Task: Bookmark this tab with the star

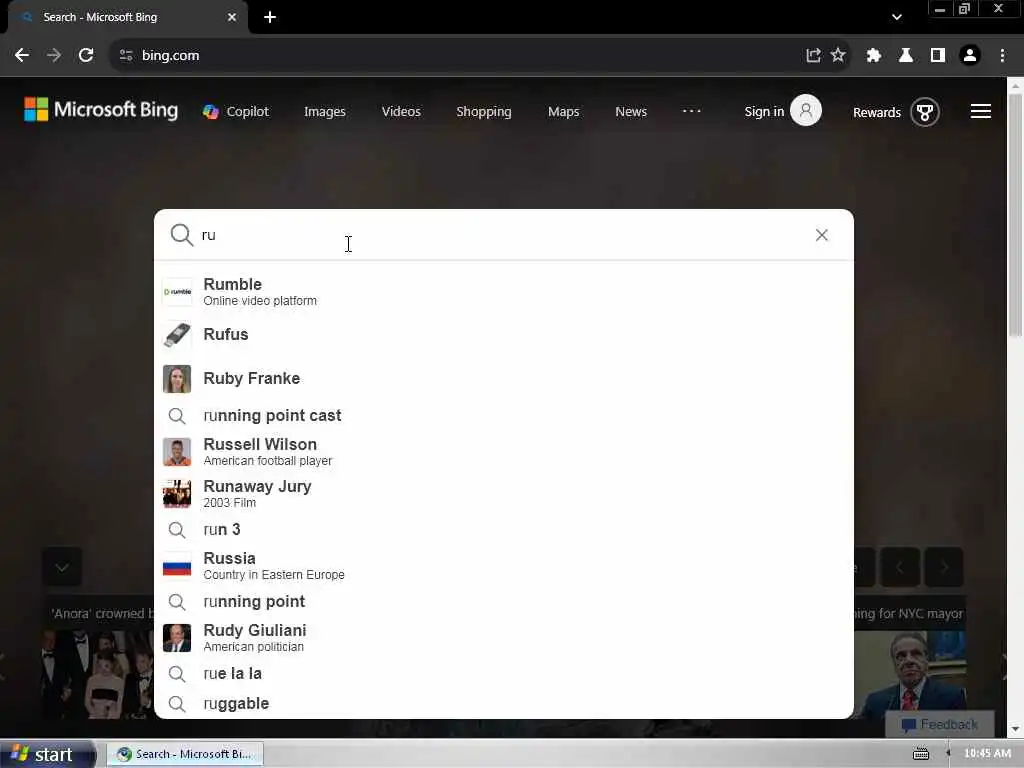Action: point(838,56)
